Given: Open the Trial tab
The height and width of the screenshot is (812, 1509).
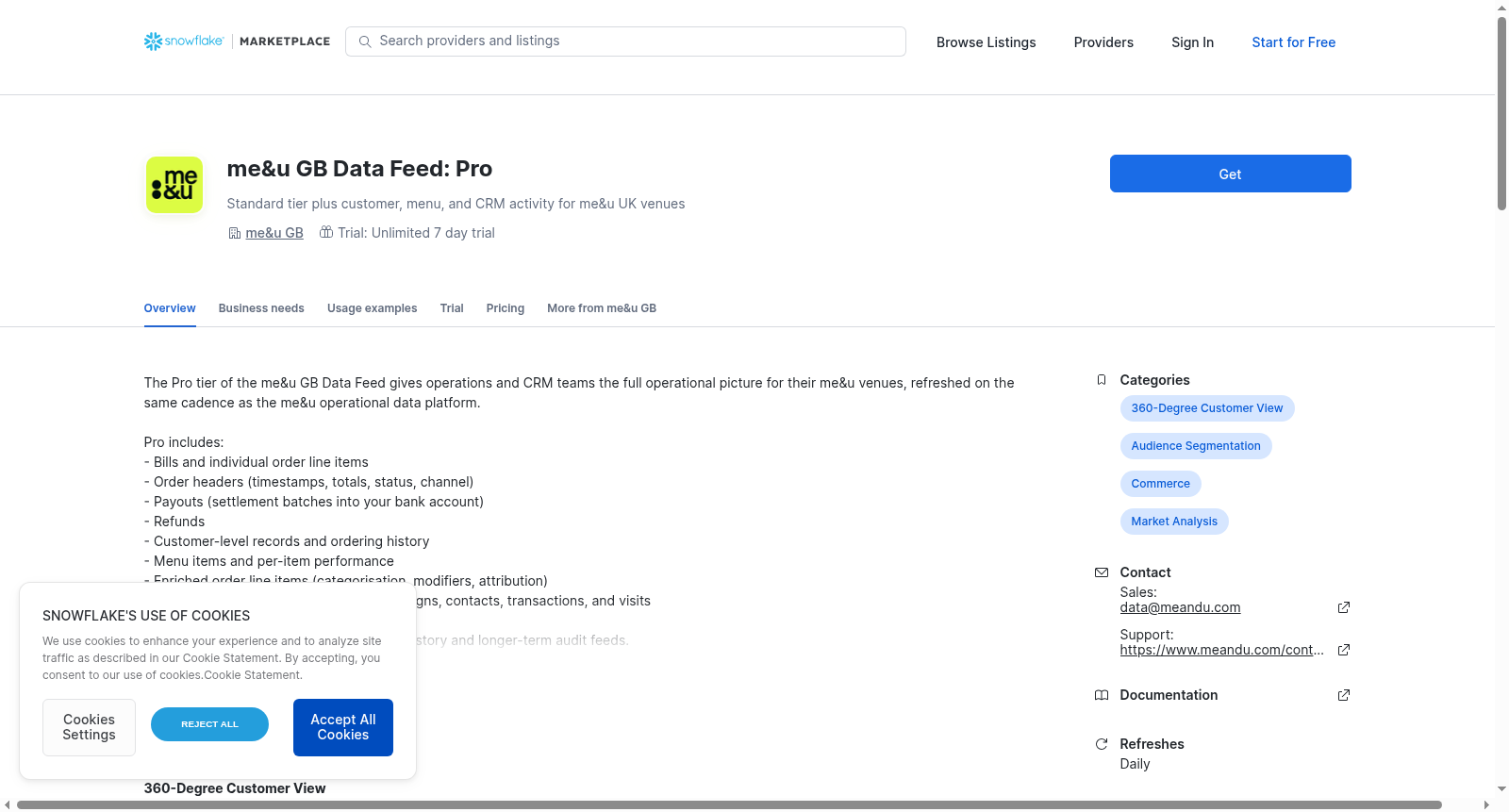Looking at the screenshot, I should [452, 308].
